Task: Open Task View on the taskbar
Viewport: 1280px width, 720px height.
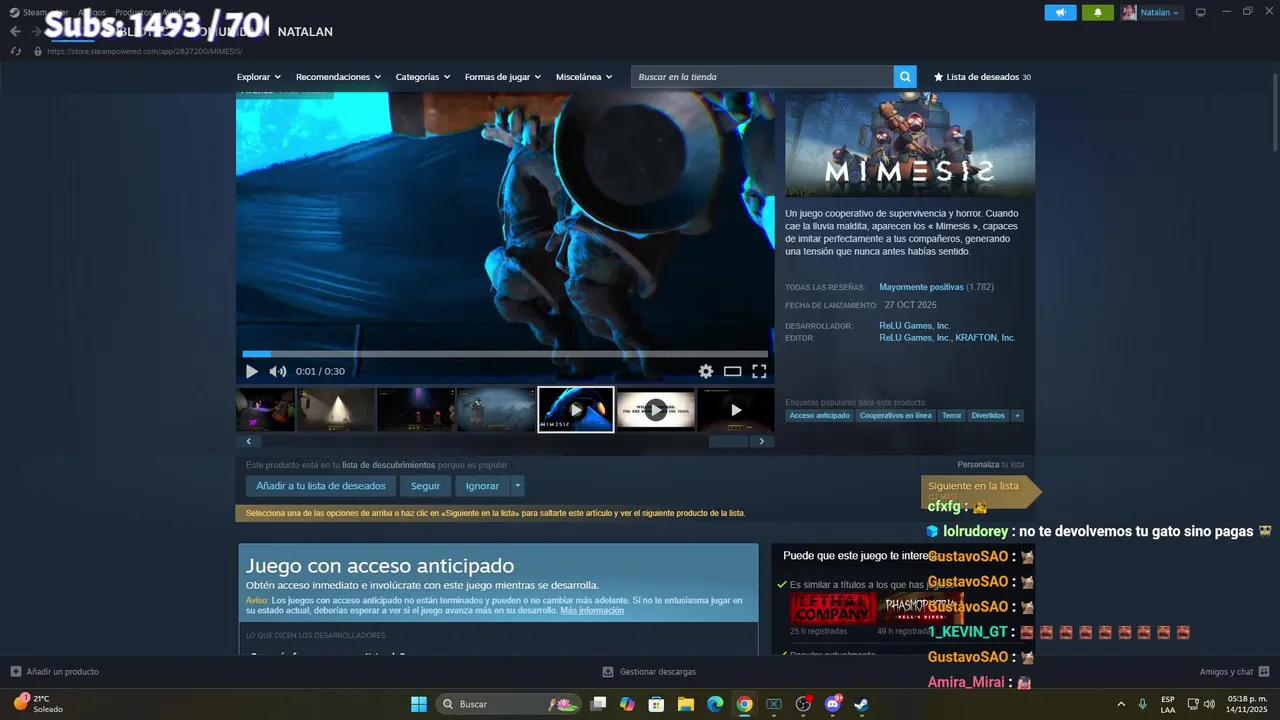Action: 598,704
